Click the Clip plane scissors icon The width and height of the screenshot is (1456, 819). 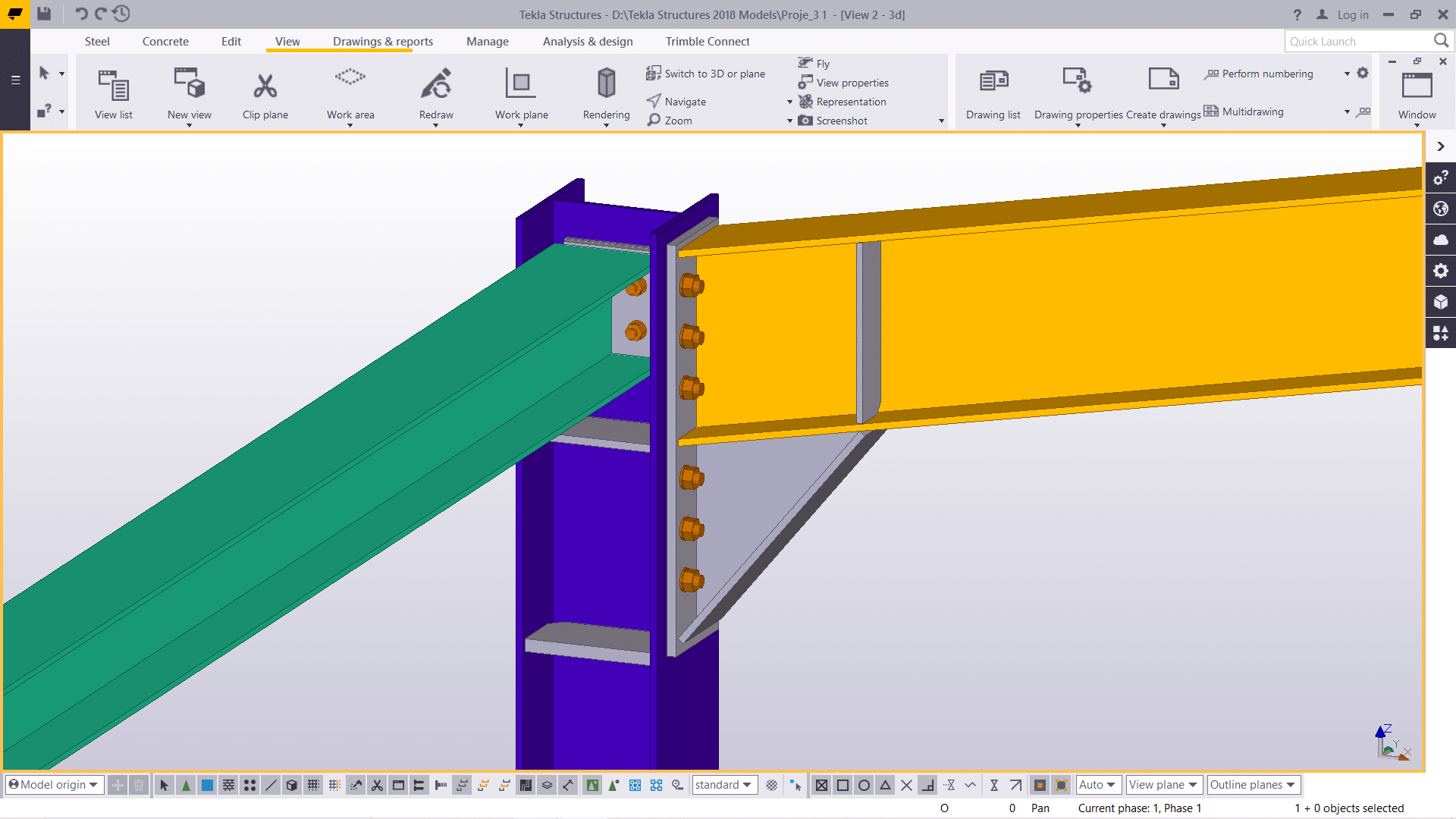(265, 86)
